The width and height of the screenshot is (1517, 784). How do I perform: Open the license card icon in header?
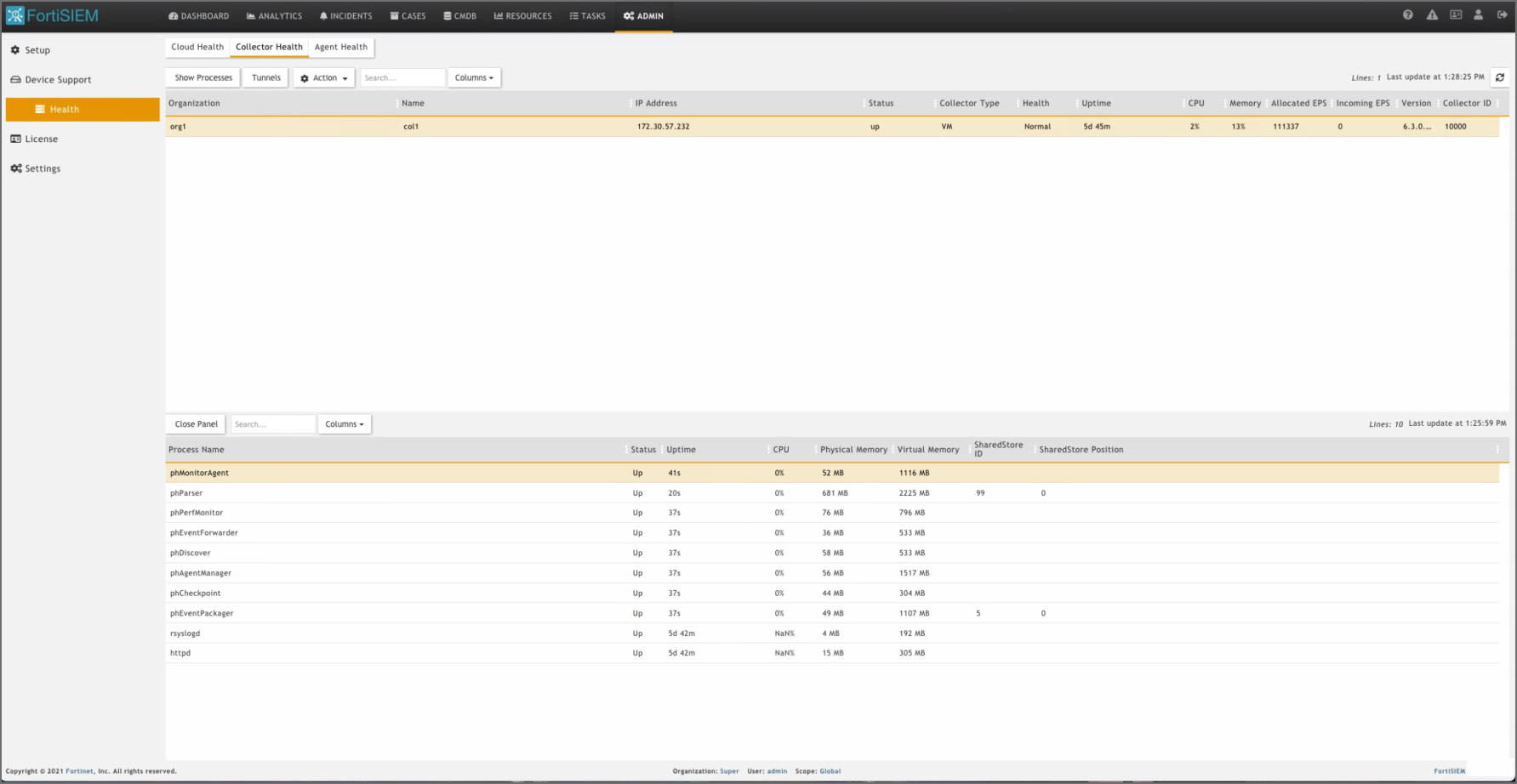click(x=1456, y=14)
